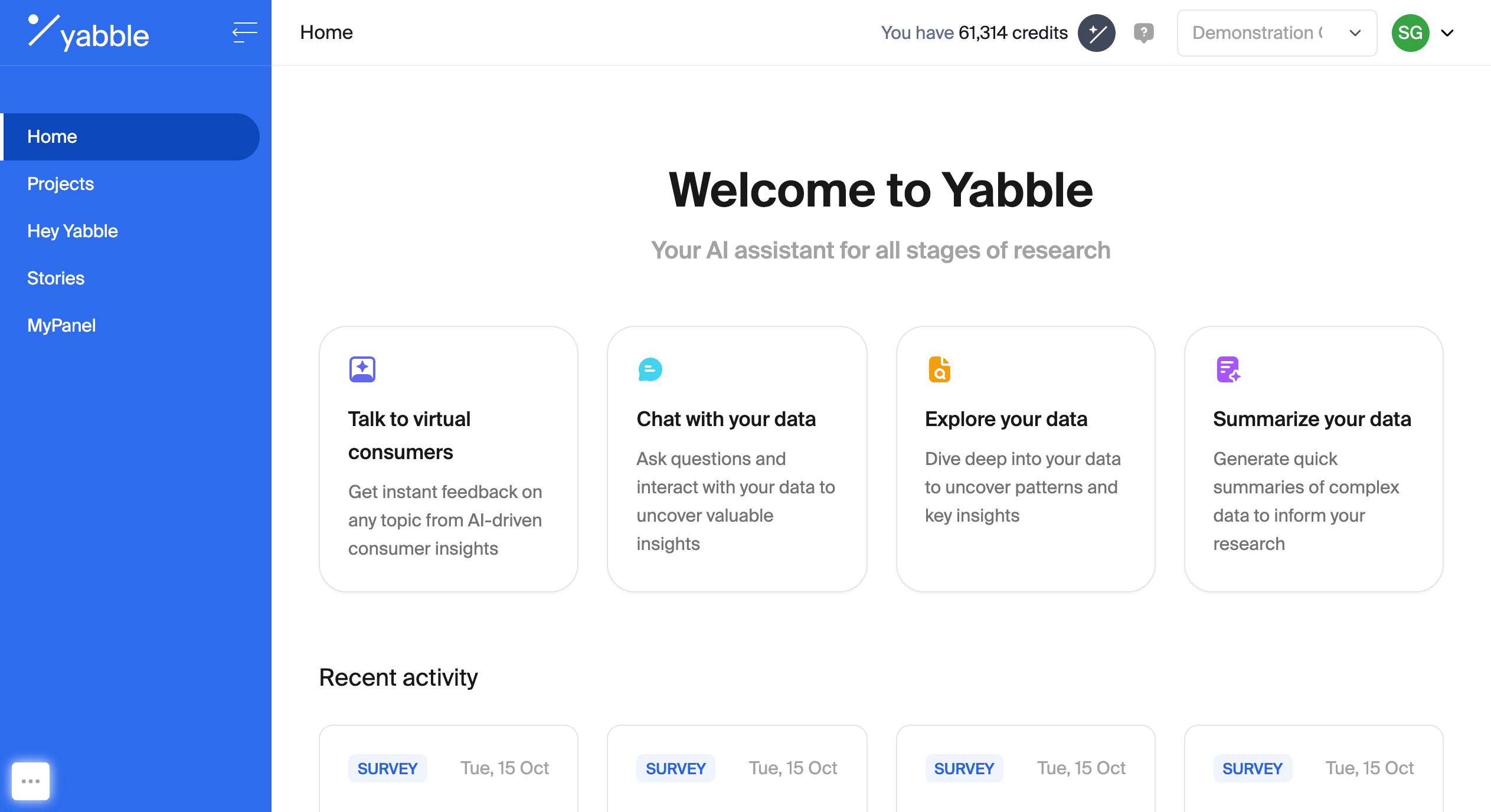Click the Summarize your data purple icon

click(1228, 369)
